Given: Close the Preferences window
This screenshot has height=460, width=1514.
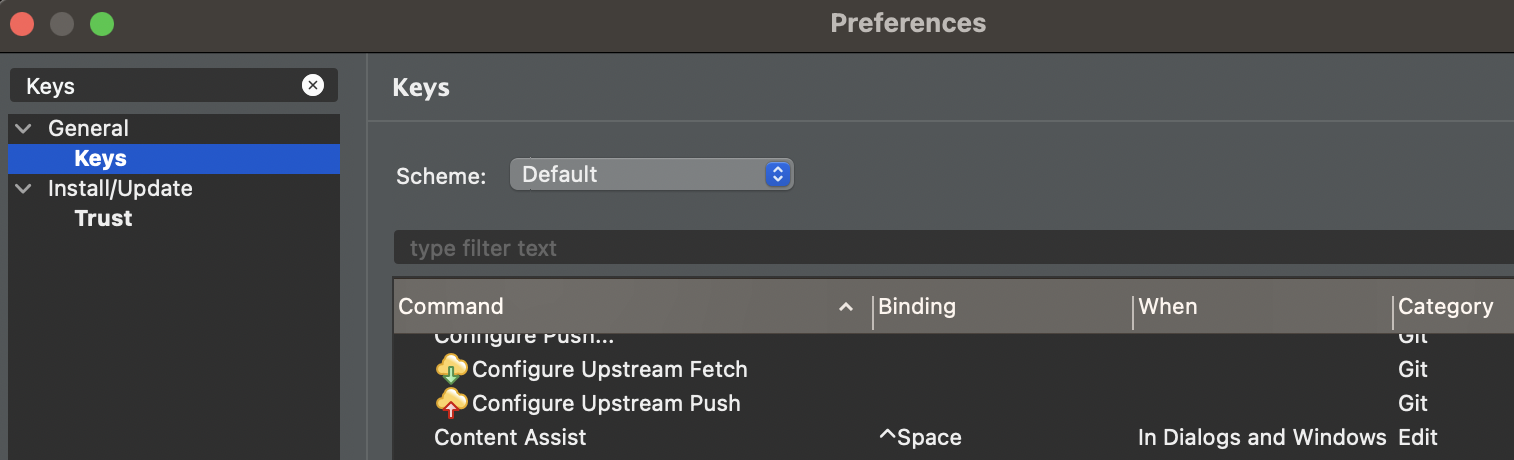Looking at the screenshot, I should (x=22, y=23).
